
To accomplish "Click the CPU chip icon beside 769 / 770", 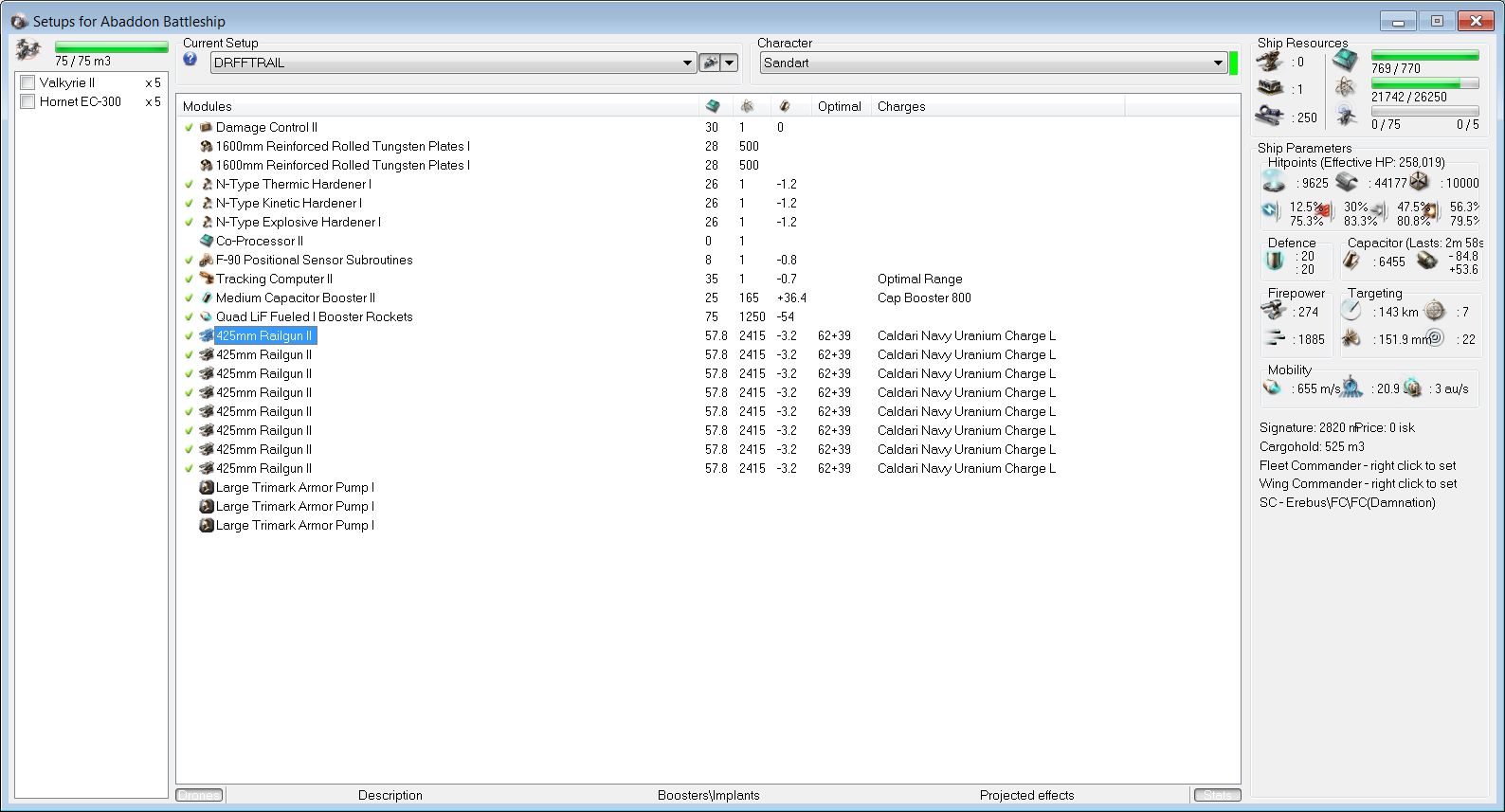I will click(1345, 61).
